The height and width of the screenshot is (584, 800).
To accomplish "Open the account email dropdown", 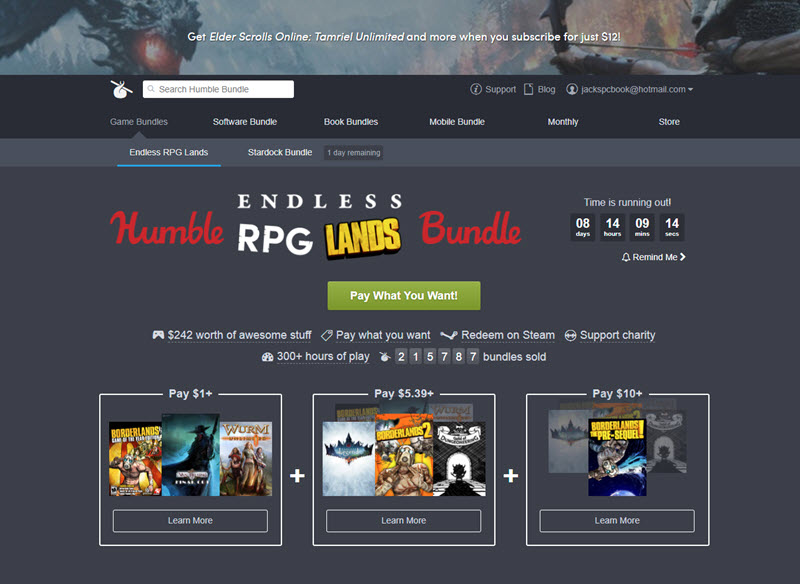I will click(x=637, y=89).
